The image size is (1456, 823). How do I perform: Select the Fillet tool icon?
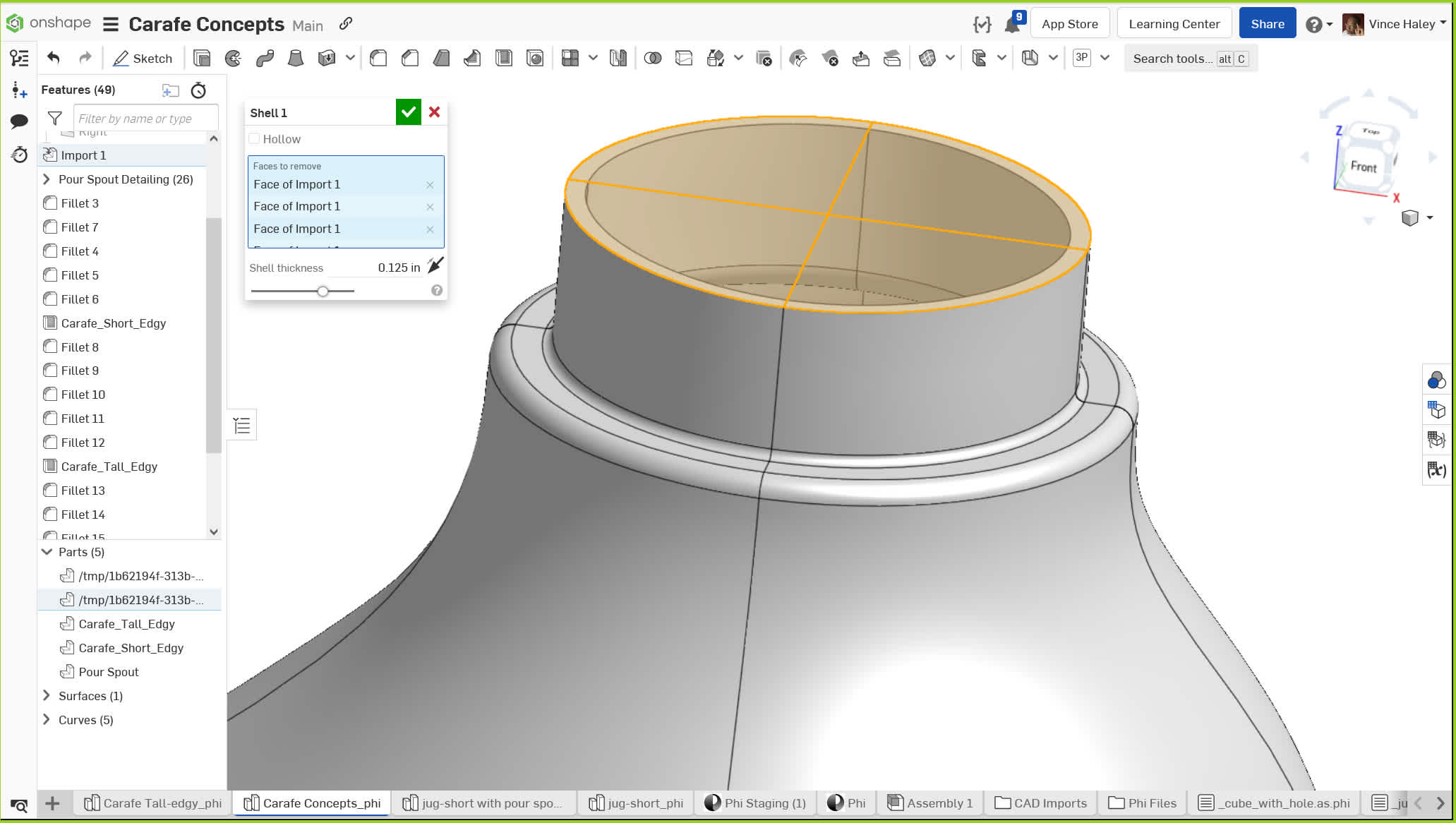pos(379,59)
